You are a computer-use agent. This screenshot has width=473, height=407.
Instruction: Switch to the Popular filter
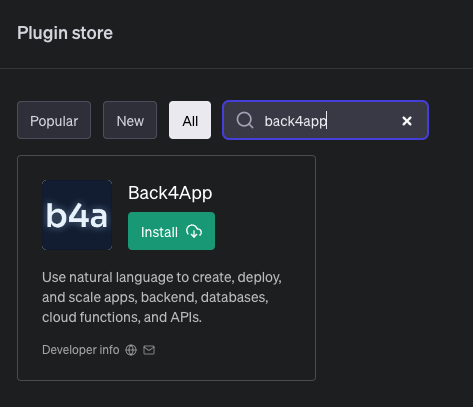pos(54,120)
